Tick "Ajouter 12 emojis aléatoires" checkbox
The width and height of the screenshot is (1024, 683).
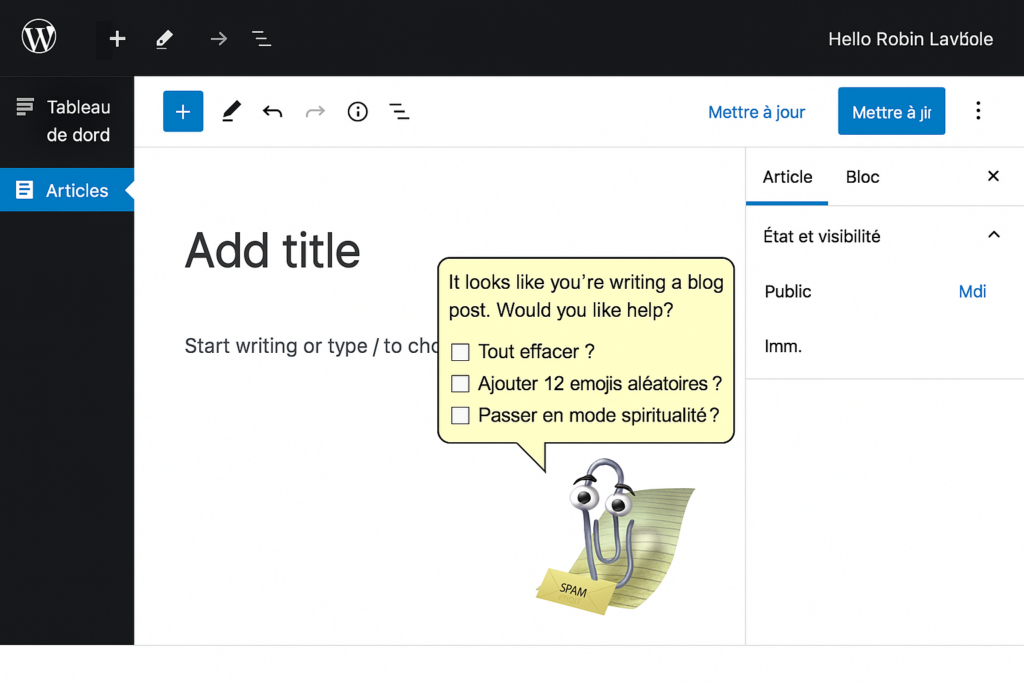[460, 384]
